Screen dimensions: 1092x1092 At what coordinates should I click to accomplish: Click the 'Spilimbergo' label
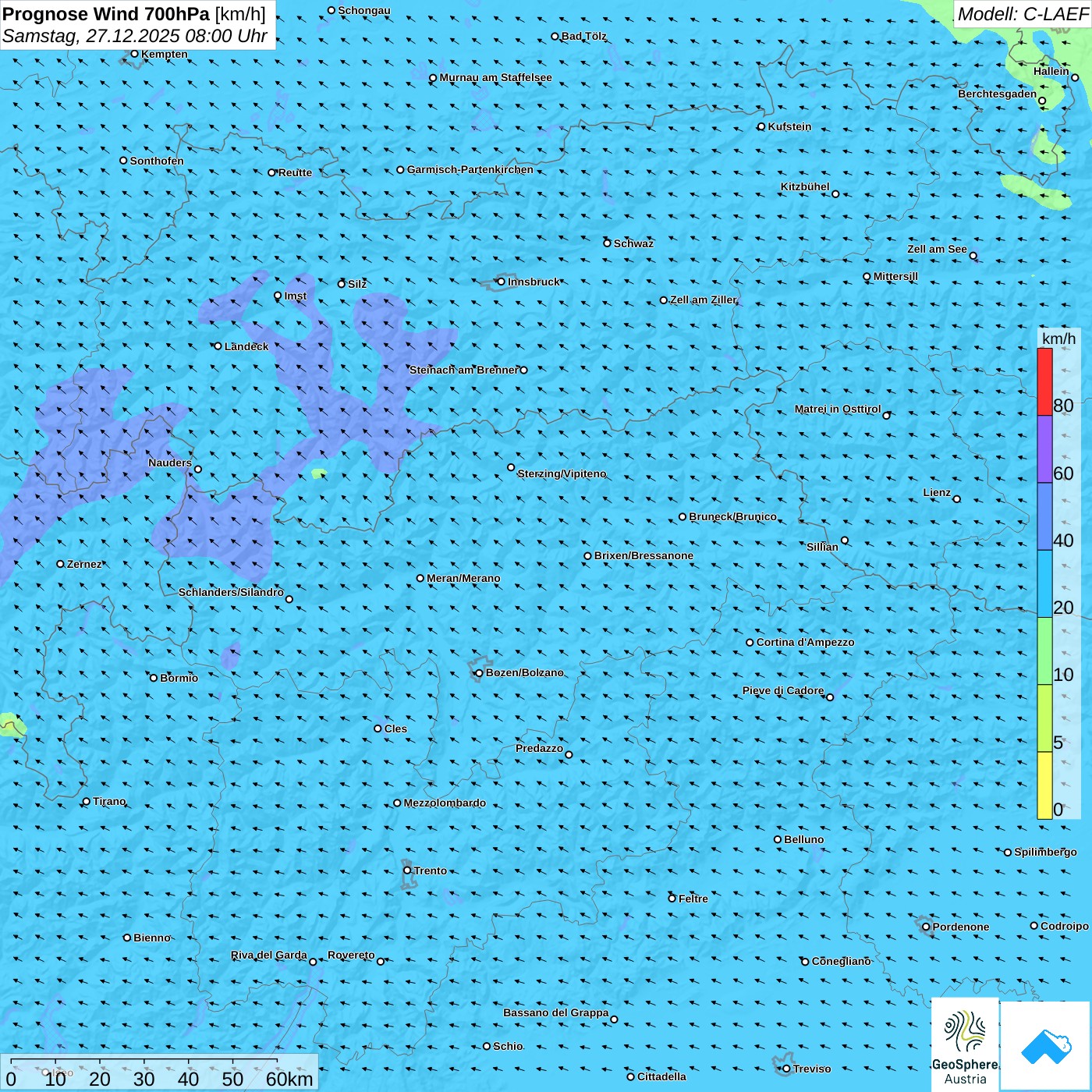(1045, 852)
